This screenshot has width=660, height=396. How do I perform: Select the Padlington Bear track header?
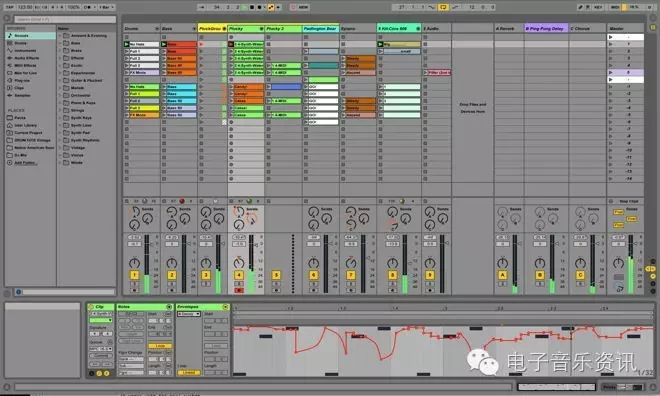pos(321,28)
